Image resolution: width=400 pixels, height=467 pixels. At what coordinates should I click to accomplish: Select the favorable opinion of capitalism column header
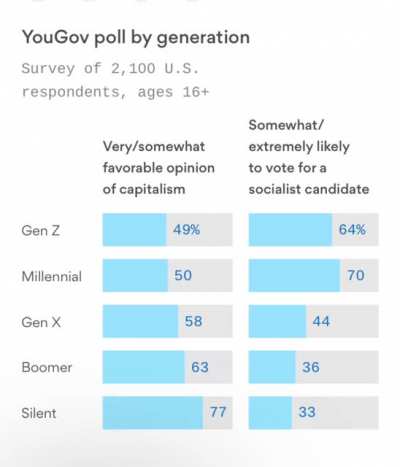pos(159,168)
